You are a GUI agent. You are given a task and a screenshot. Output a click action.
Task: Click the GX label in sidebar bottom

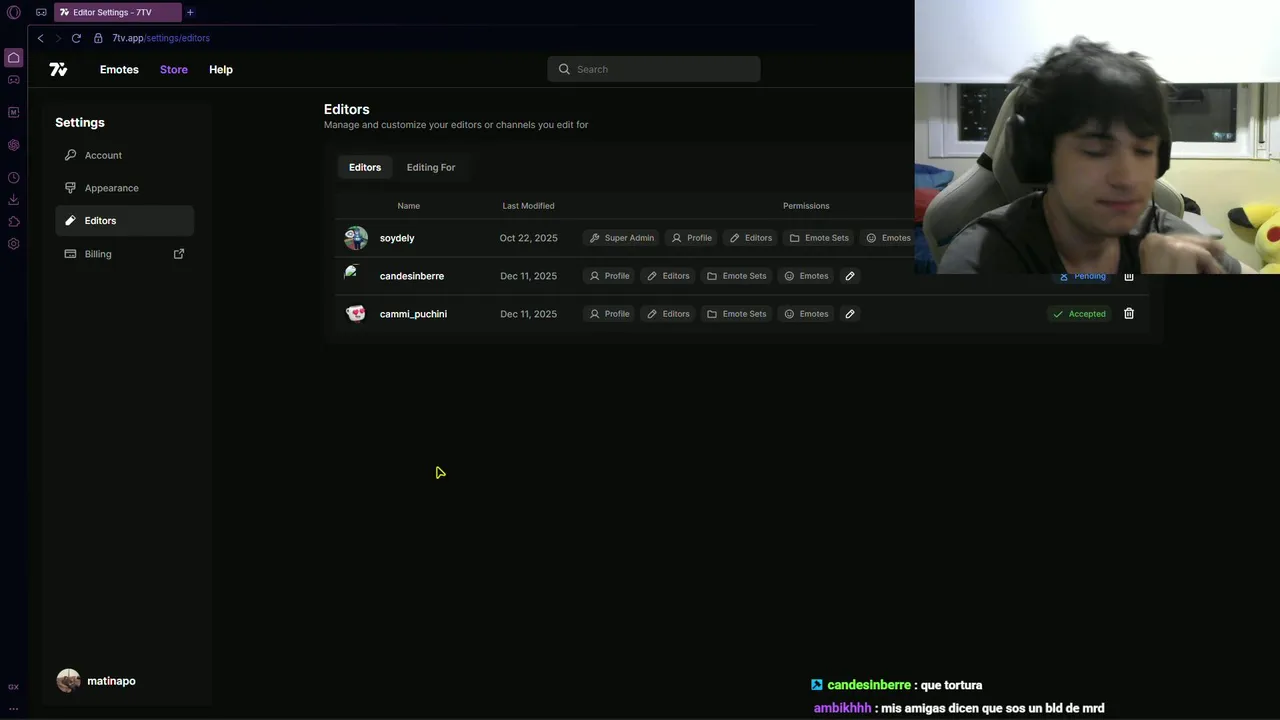click(x=14, y=687)
